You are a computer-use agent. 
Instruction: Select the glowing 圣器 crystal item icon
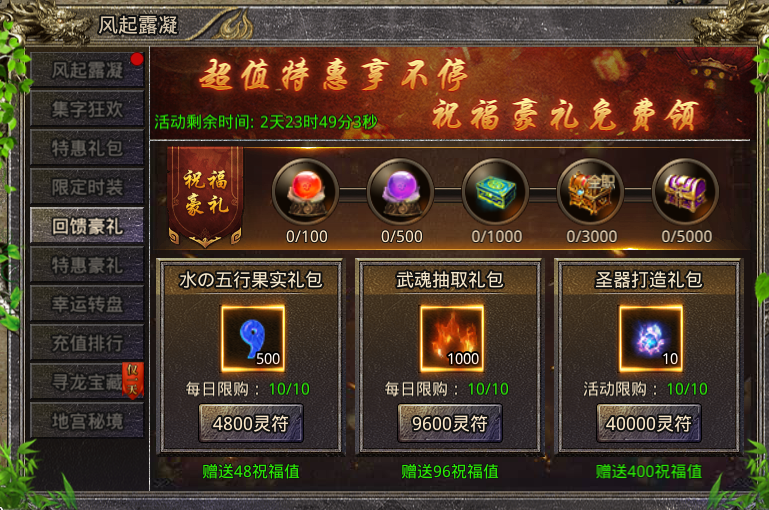[x=651, y=338]
